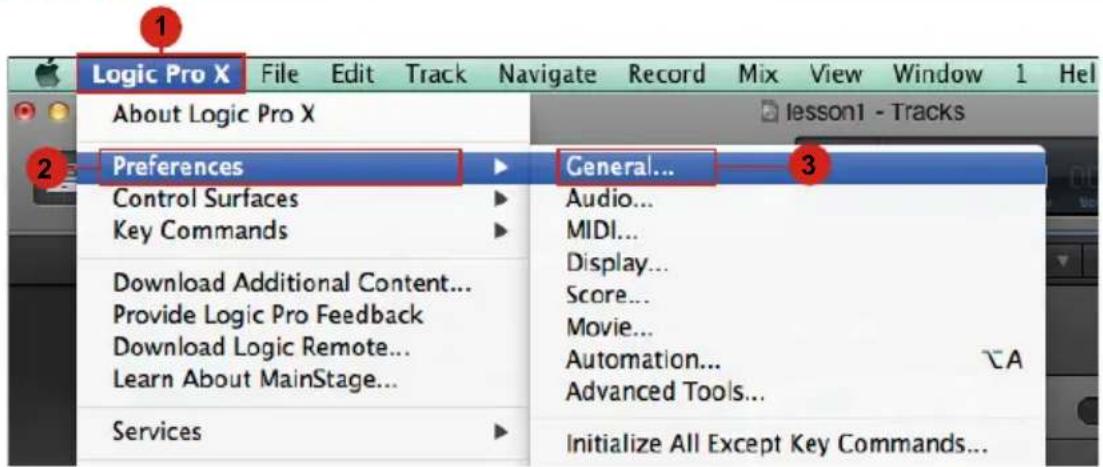Screen dimensions: 1103x467
Task: Open the Edit menu
Action: (x=352, y=74)
